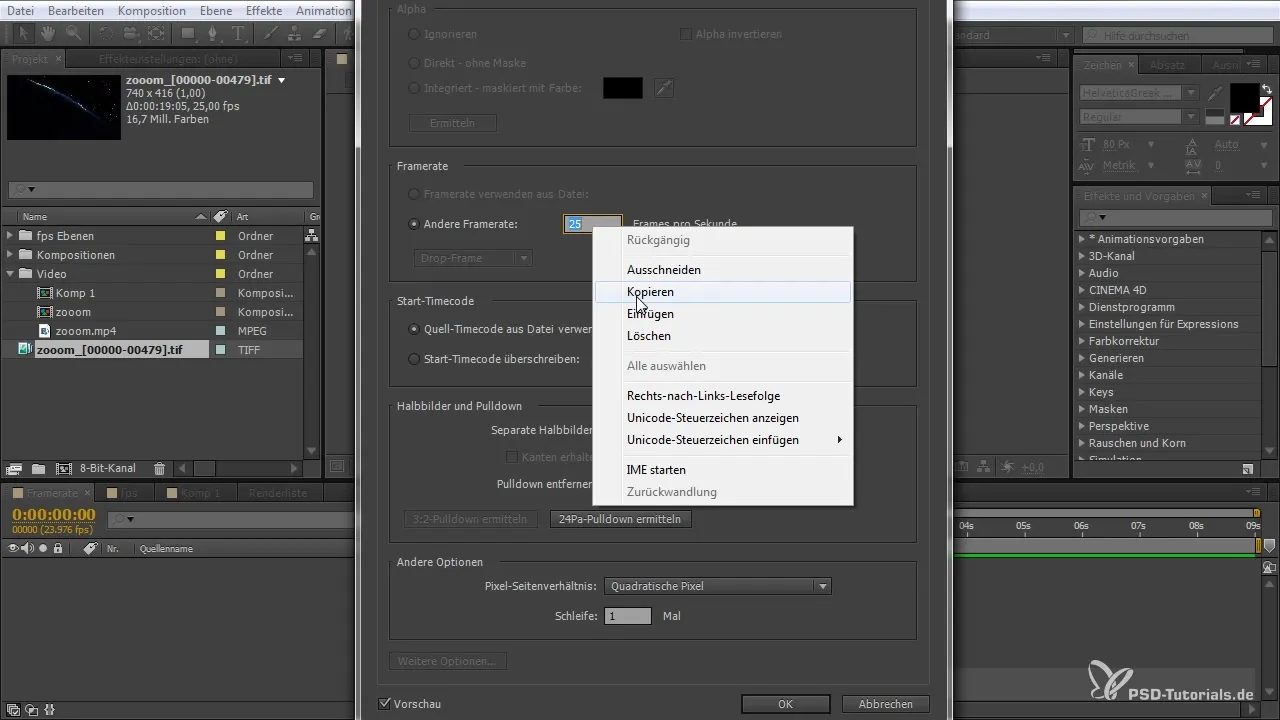Click the eye video column icon in timeline
The height and width of the screenshot is (720, 1280).
pos(14,548)
